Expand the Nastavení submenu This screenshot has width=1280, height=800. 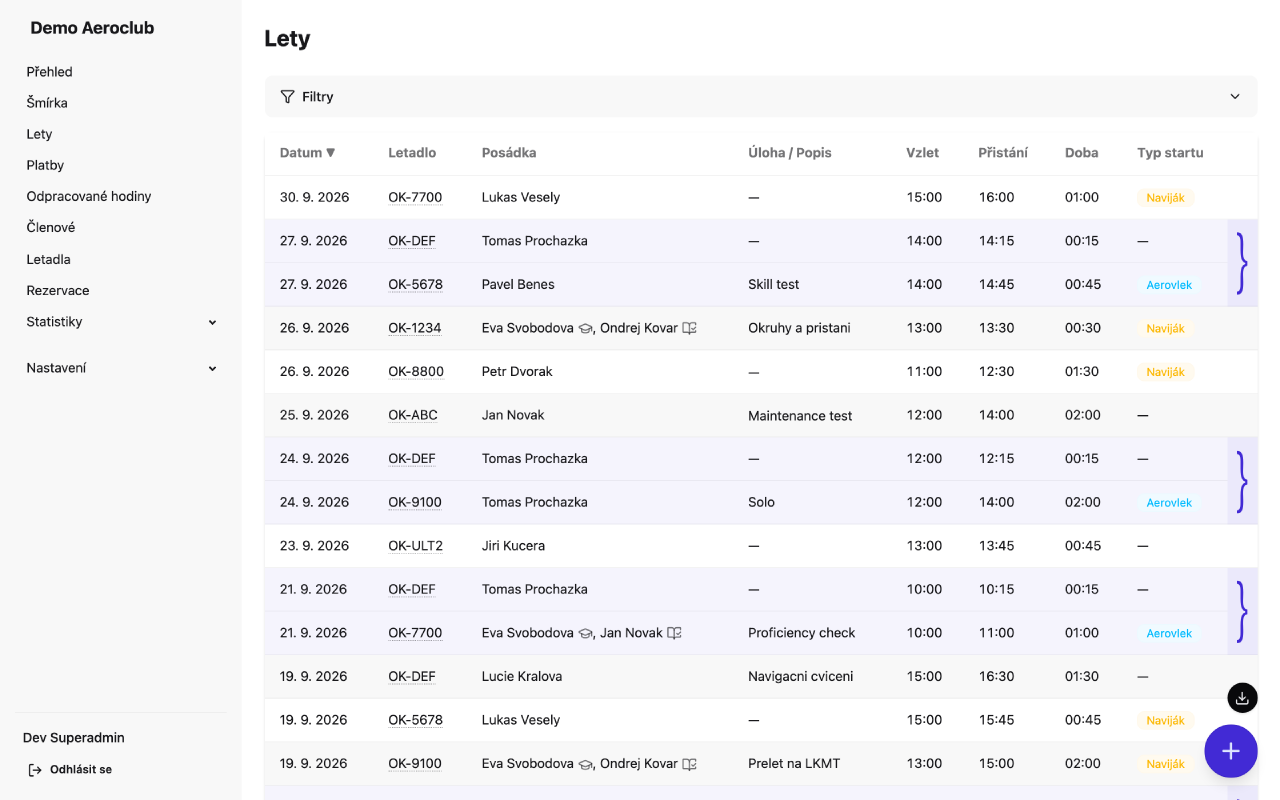point(212,368)
